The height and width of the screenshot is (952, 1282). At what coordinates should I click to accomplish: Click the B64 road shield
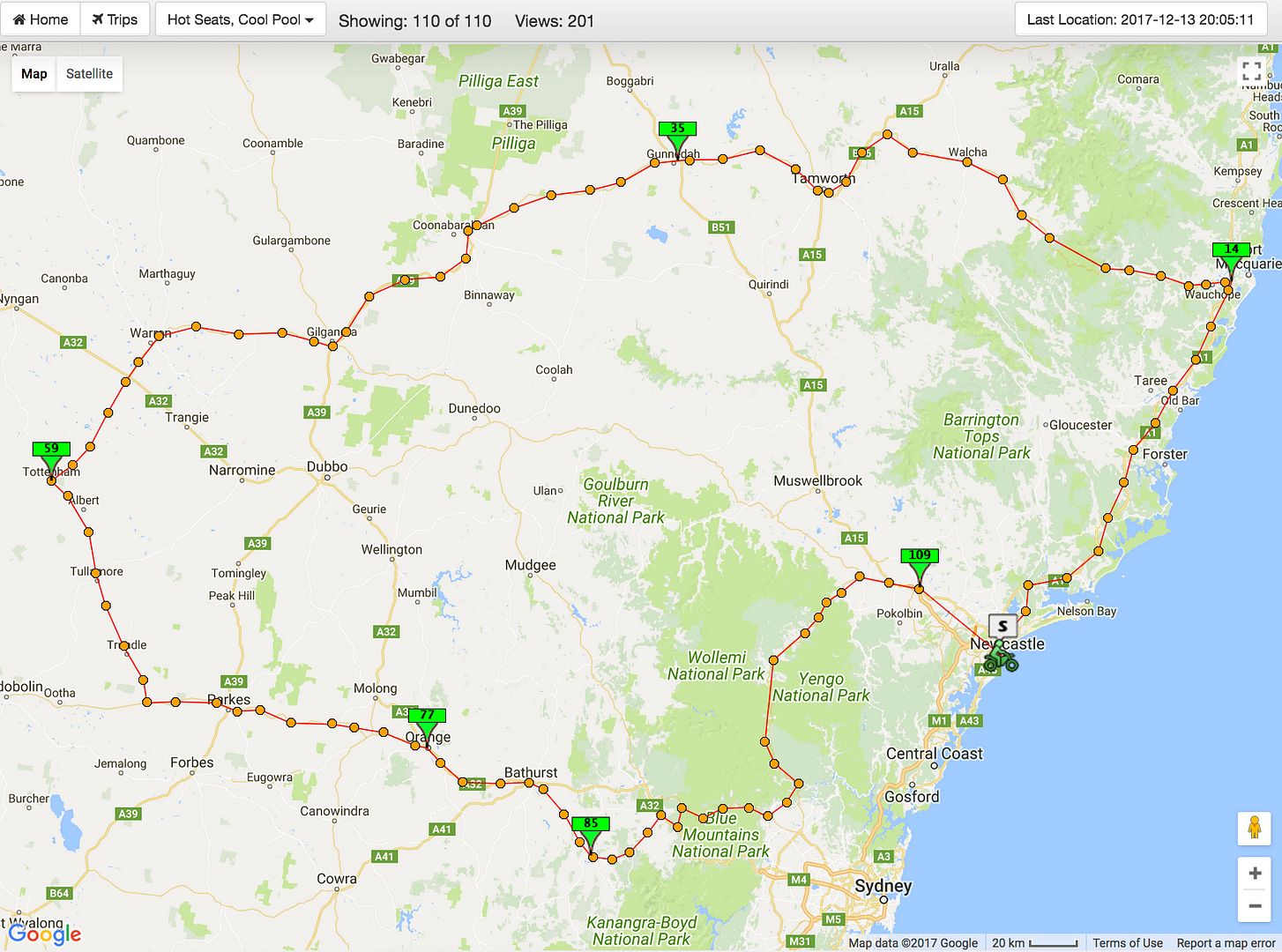click(59, 893)
